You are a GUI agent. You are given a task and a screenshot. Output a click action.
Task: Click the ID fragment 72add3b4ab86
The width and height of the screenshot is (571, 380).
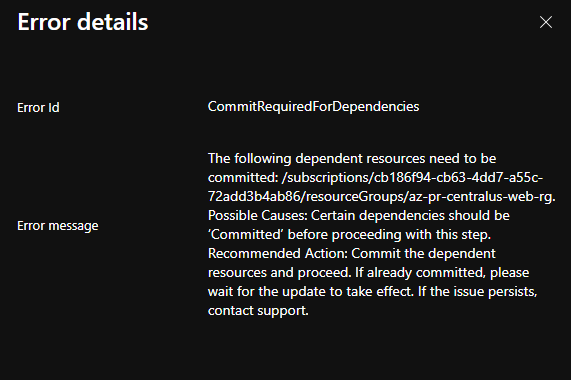(x=255, y=197)
